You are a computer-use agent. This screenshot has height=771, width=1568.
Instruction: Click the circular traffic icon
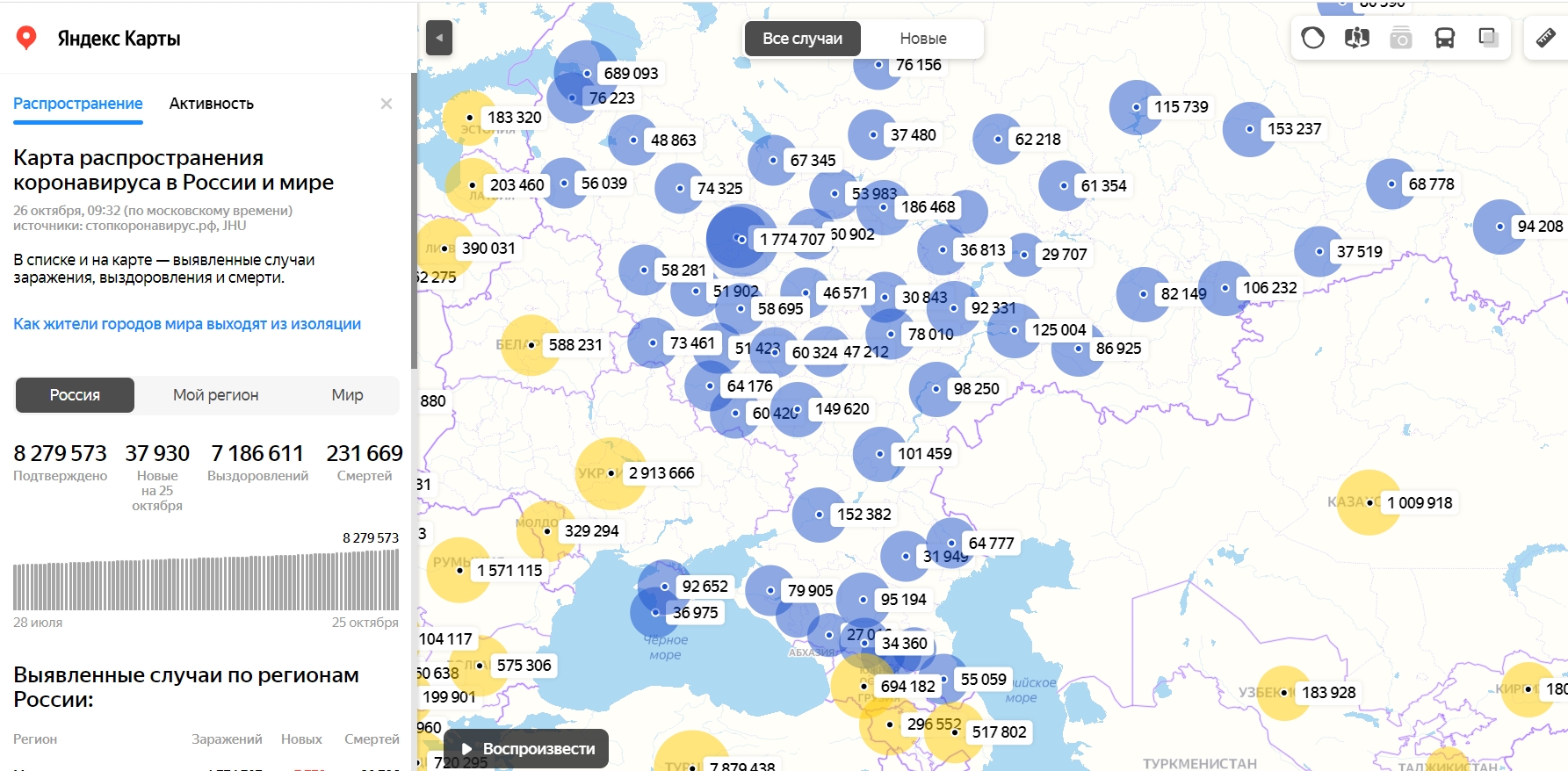point(1312,38)
